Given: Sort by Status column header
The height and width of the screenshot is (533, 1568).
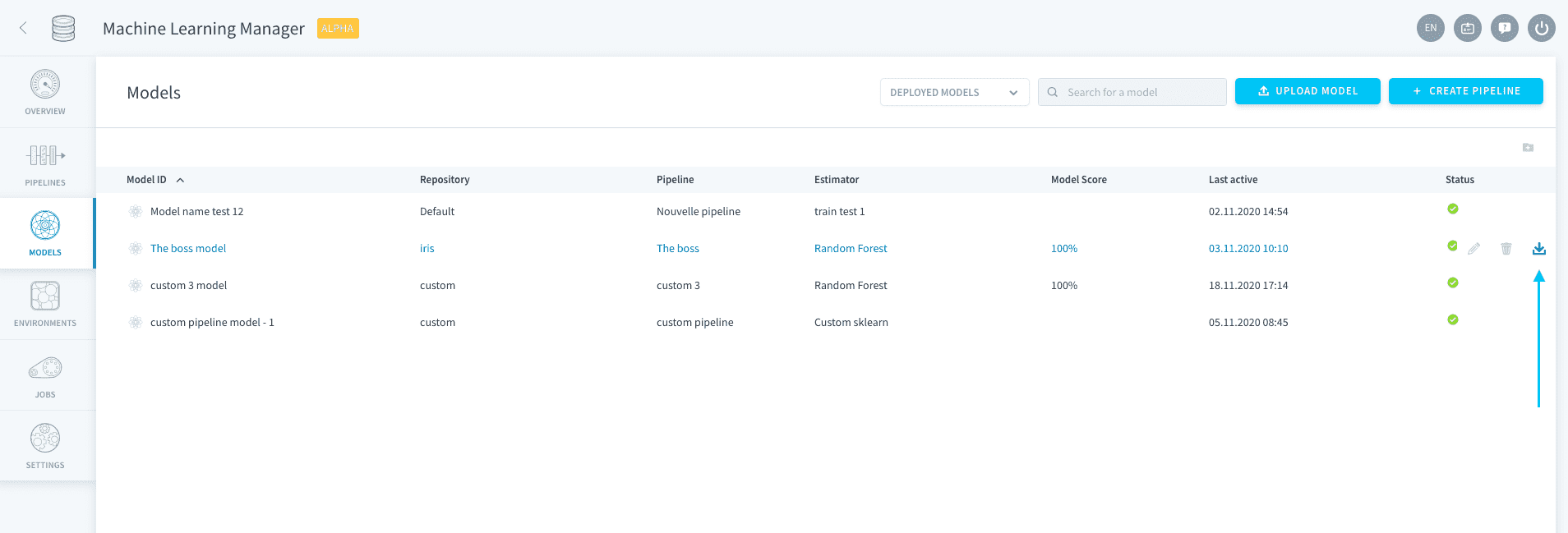Looking at the screenshot, I should click(1460, 180).
